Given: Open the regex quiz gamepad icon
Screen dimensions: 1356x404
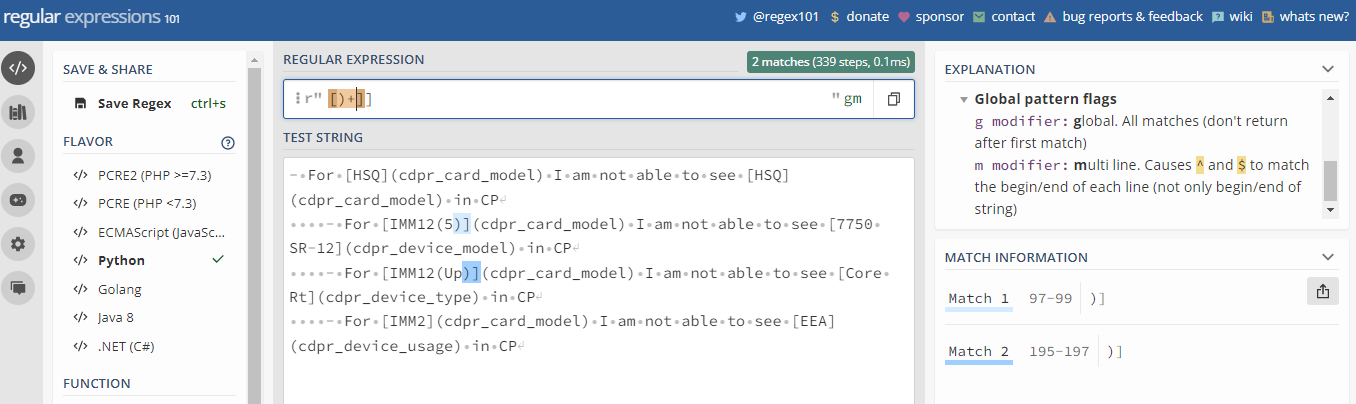Looking at the screenshot, I should (x=18, y=199).
